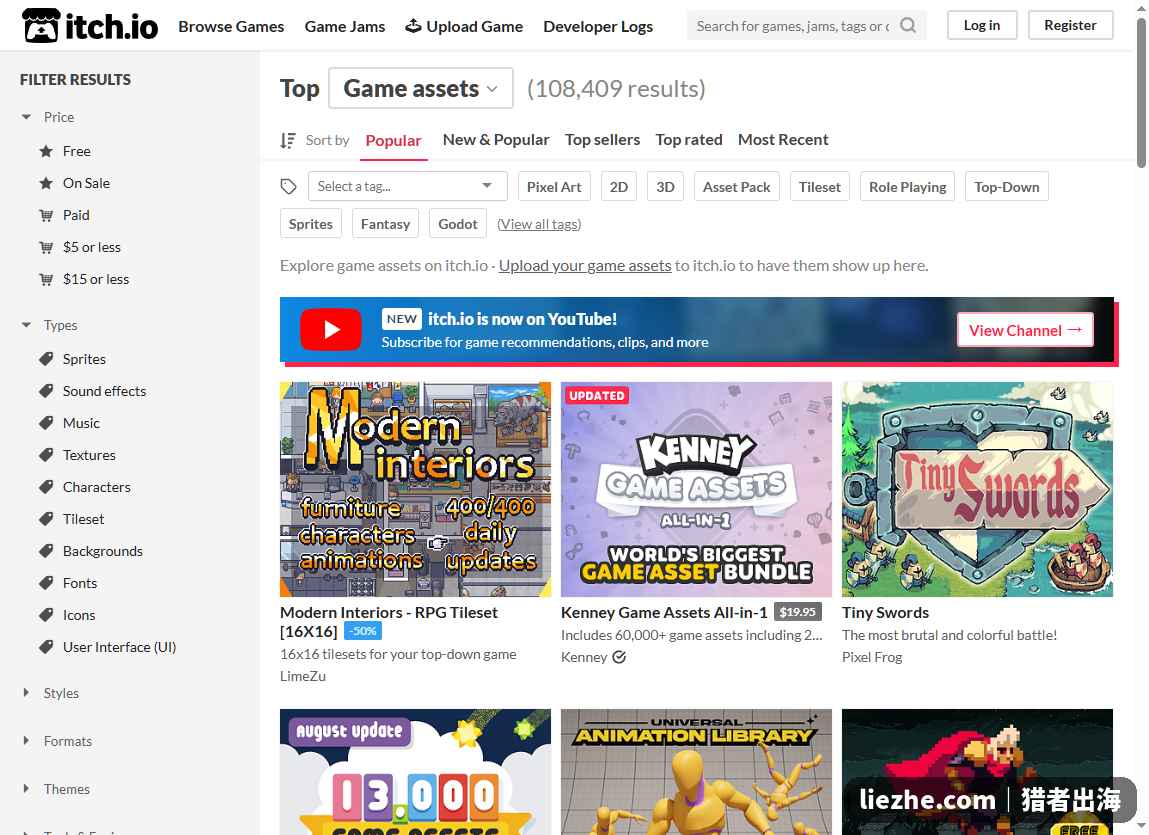Open the Tiny Swords thumbnail
This screenshot has width=1149, height=835.
coord(978,489)
